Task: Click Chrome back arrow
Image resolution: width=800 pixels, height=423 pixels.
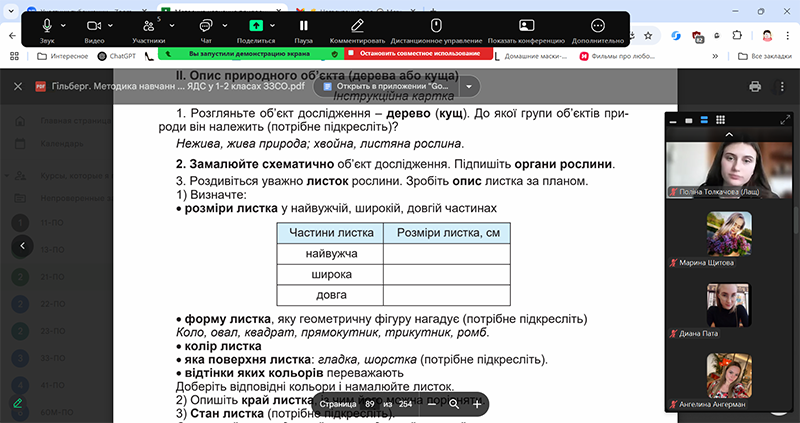Action: click(x=13, y=36)
